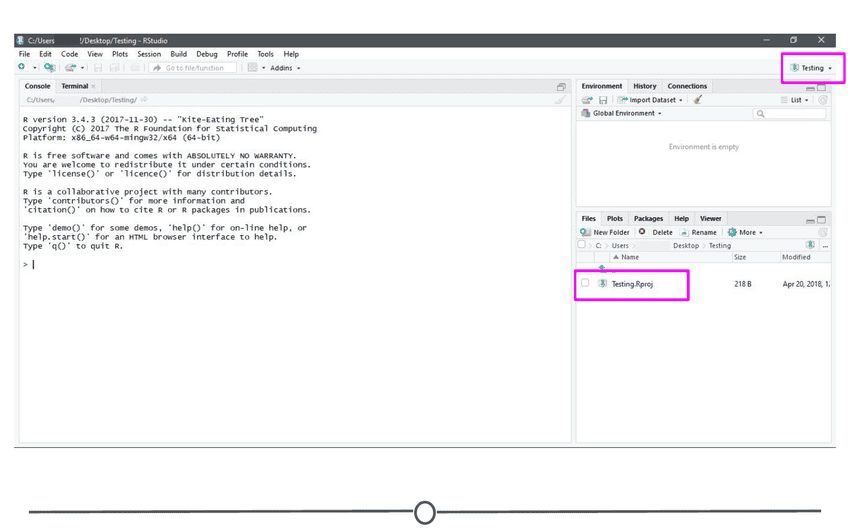
Task: Switch to the Viewer tab
Action: point(711,219)
